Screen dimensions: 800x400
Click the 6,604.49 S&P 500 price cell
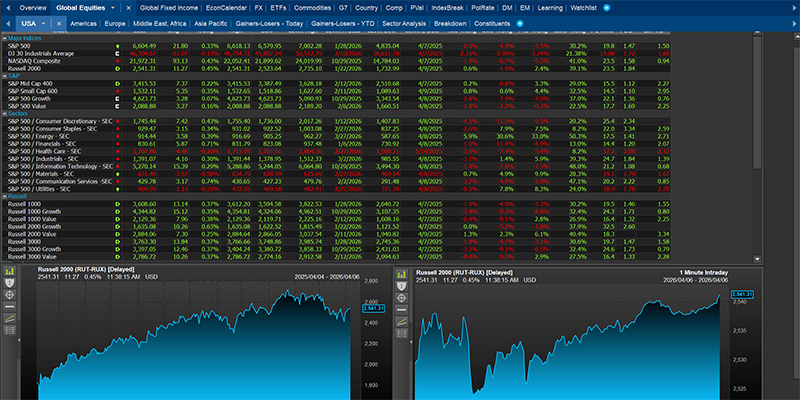pyautogui.click(x=144, y=46)
